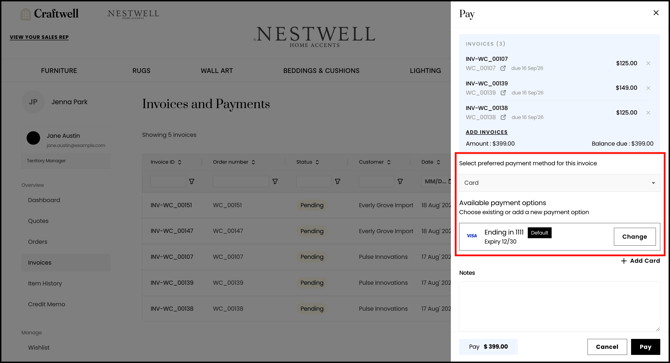Click Jane Austin's black avatar

coord(33,138)
